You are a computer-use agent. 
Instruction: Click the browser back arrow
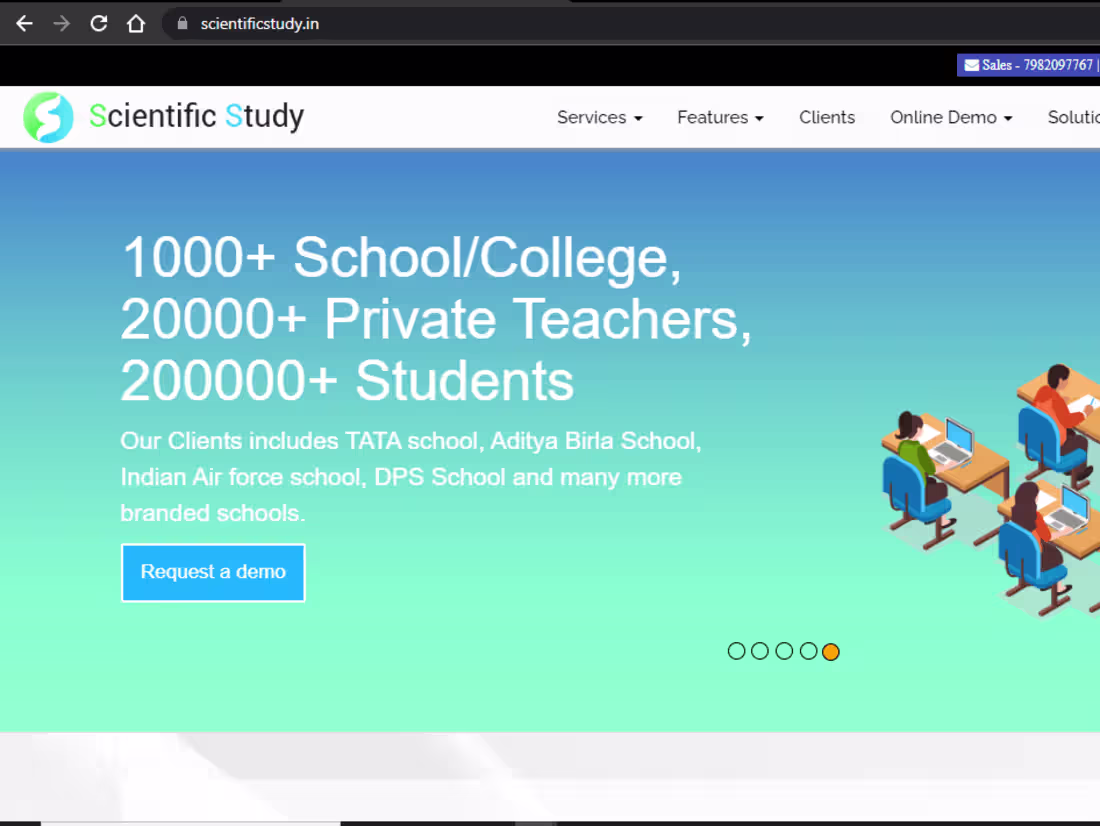[23, 23]
